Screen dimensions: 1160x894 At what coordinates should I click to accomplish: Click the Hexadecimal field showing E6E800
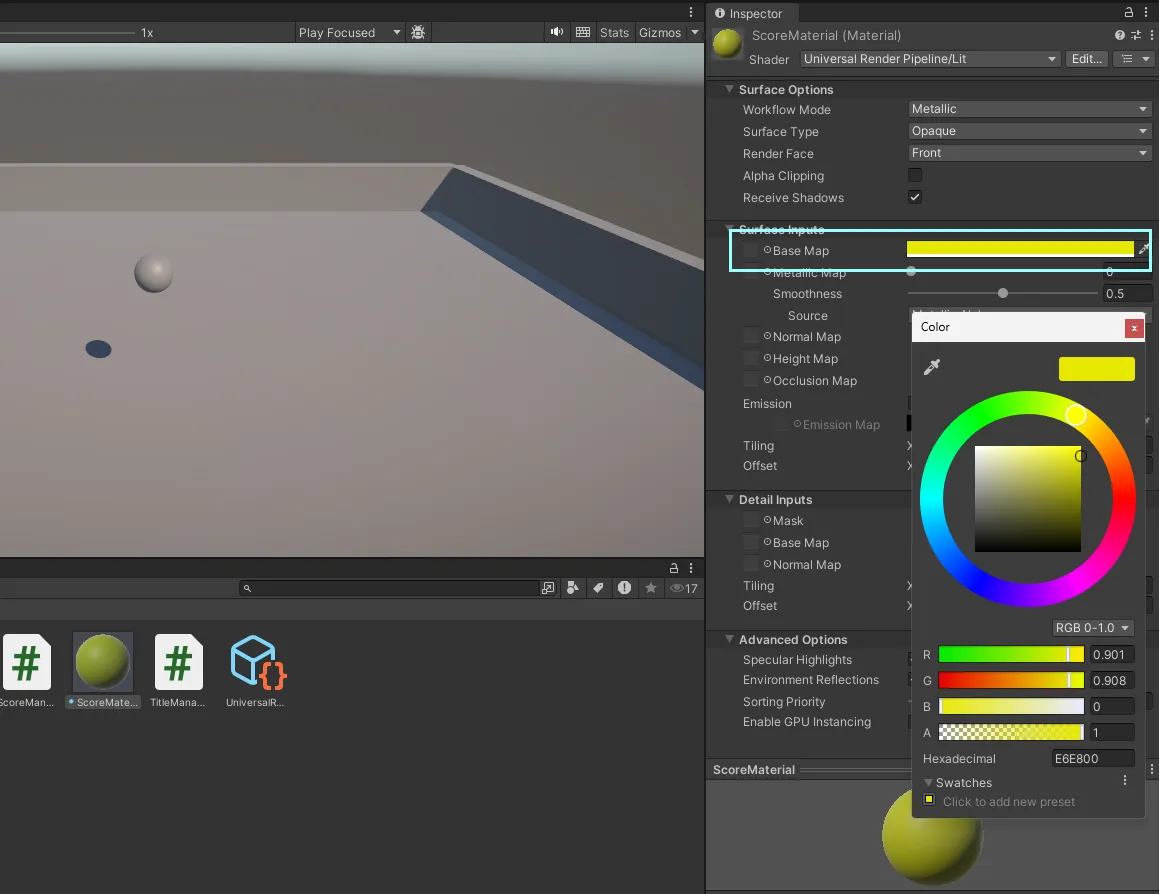1092,759
